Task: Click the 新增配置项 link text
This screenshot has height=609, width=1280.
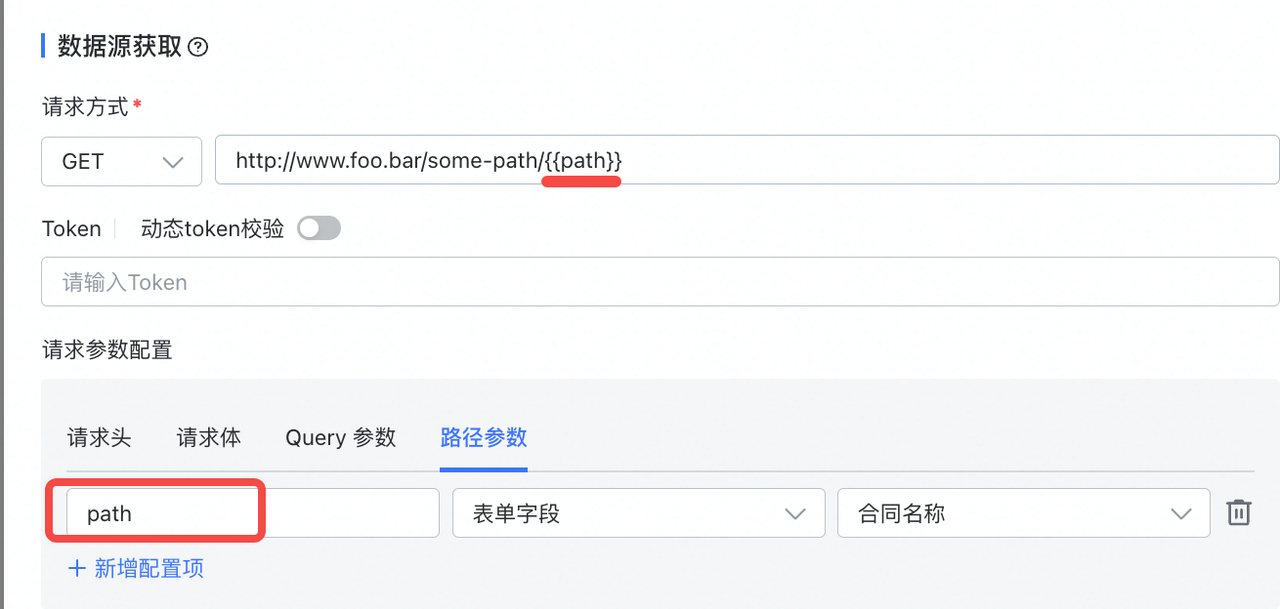Action: (x=149, y=569)
